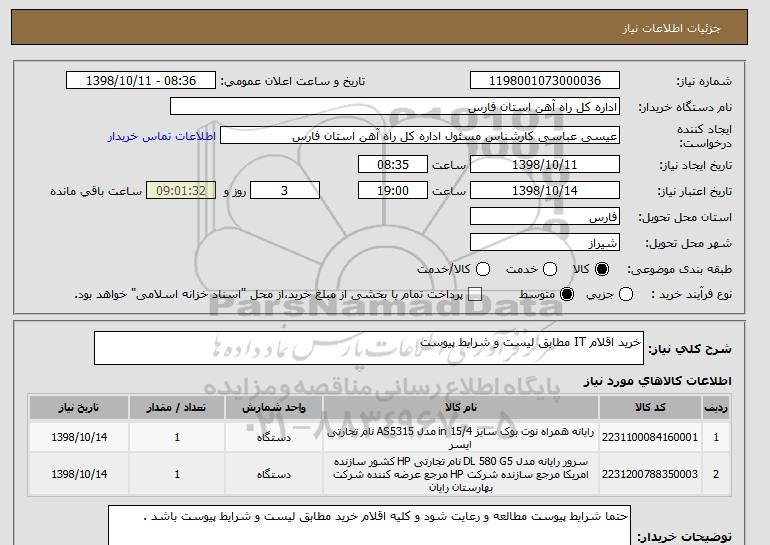The image size is (770, 545).
Task: Click the ساعت باقی مانده label
Action: coord(96,191)
